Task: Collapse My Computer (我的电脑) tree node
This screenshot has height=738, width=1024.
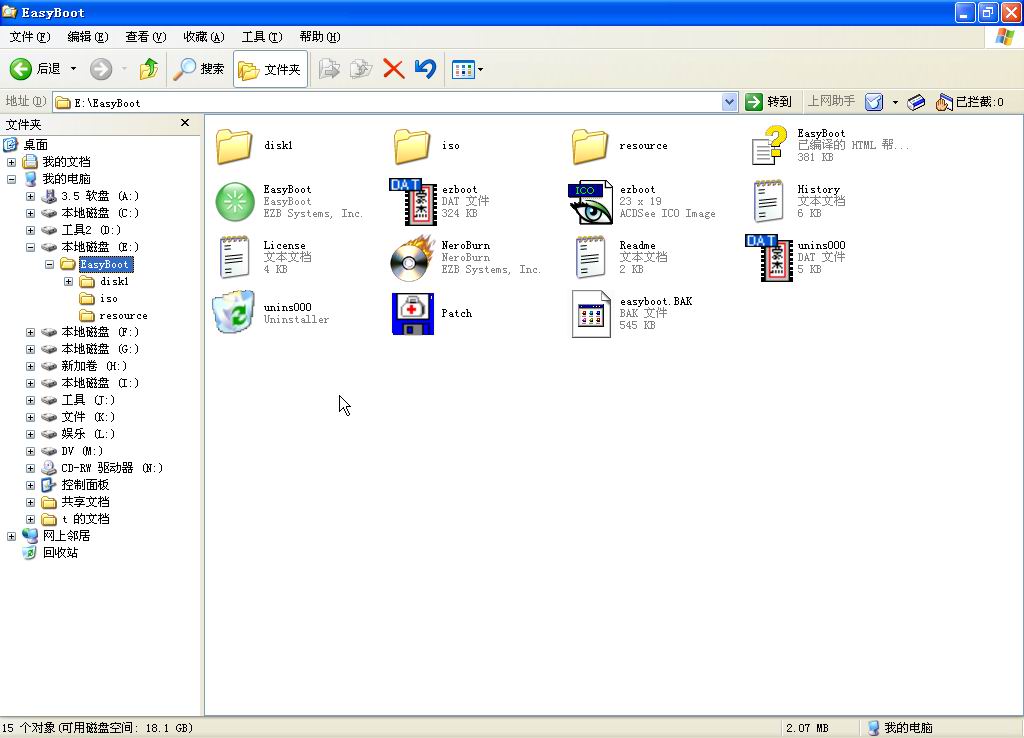Action: click(12, 179)
